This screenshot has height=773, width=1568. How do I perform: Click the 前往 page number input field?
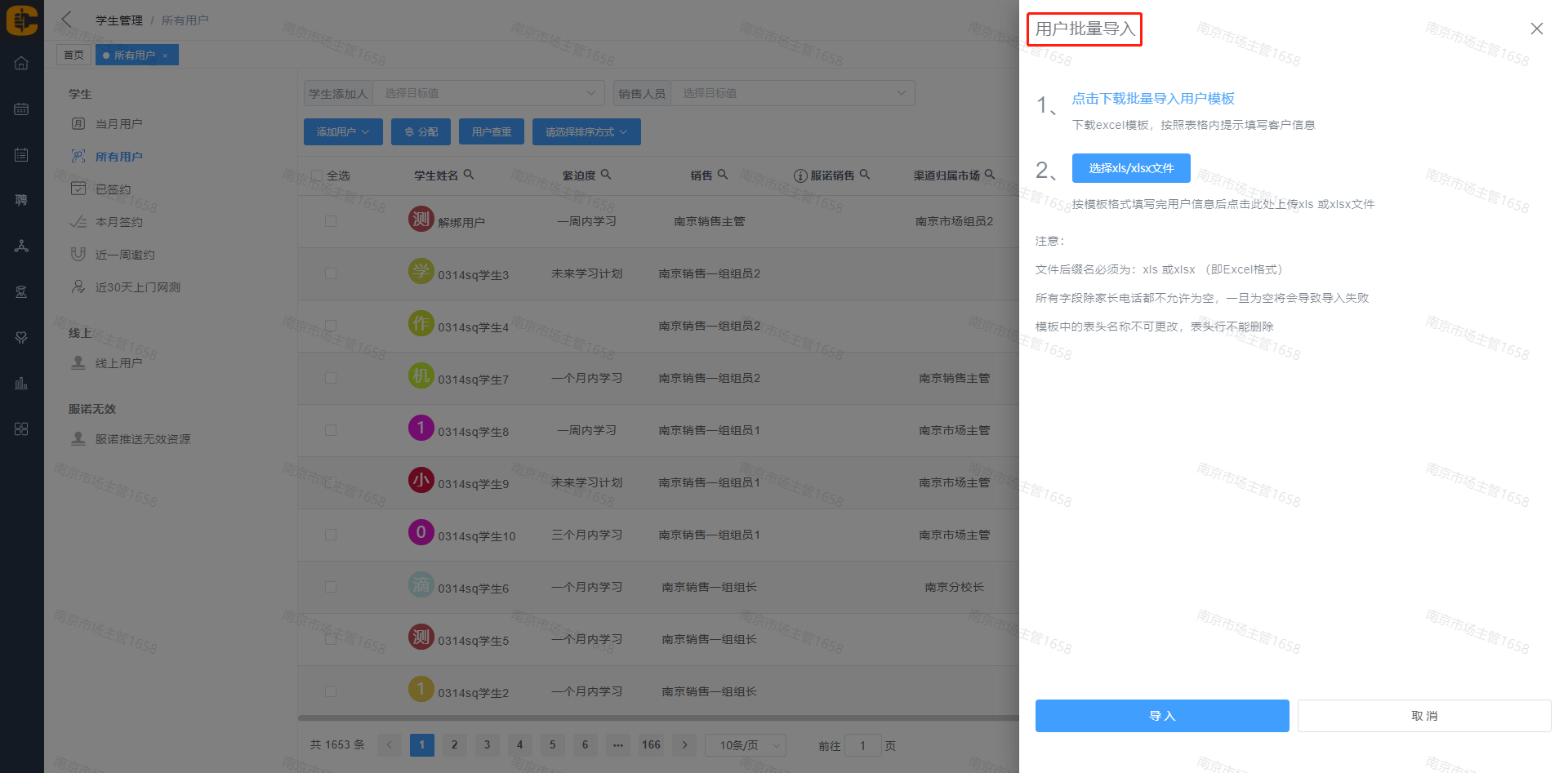tap(862, 745)
